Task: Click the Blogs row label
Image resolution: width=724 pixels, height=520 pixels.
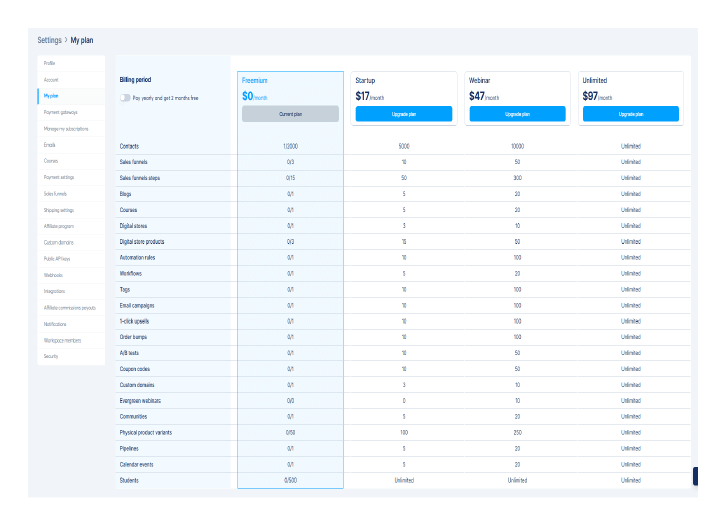Action: 125,194
